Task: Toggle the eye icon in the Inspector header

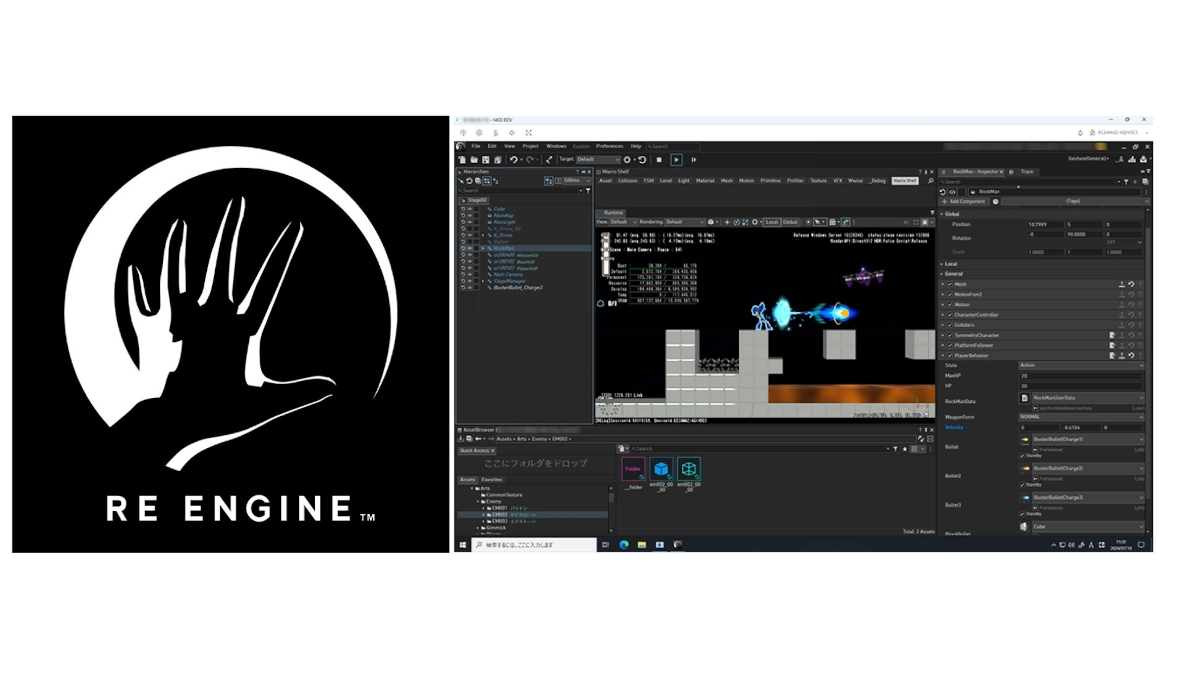Action: pyautogui.click(x=952, y=192)
